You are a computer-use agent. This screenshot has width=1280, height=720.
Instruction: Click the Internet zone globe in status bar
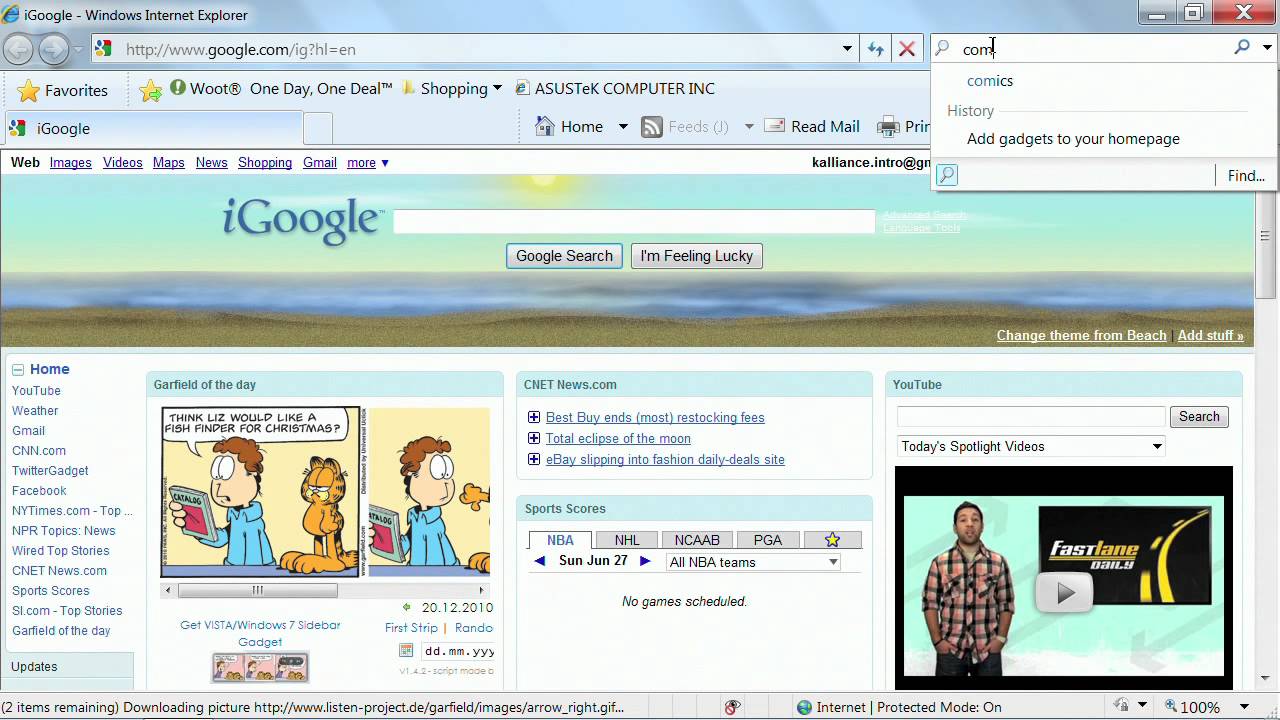[804, 707]
